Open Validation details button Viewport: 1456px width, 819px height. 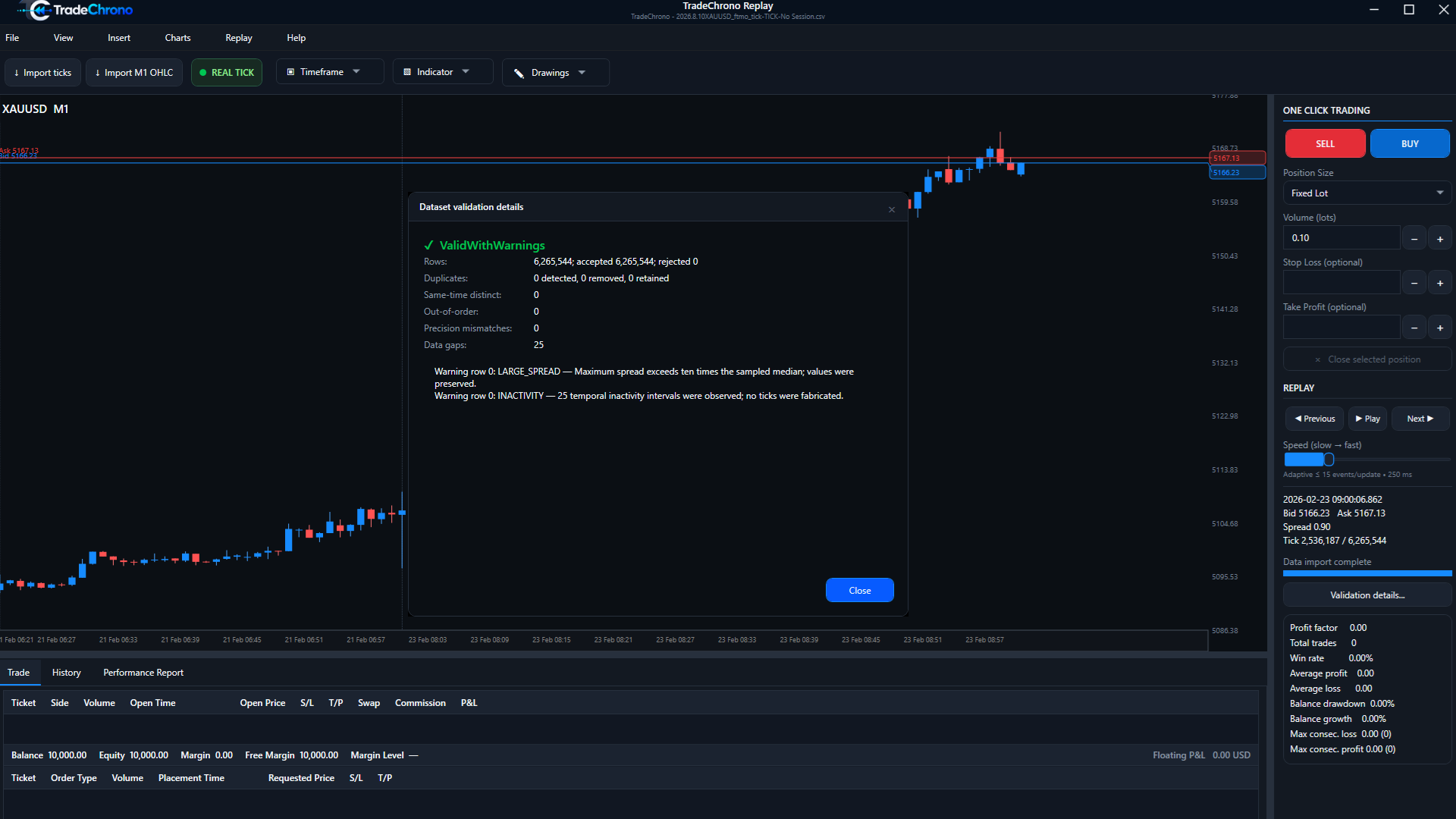click(1367, 595)
